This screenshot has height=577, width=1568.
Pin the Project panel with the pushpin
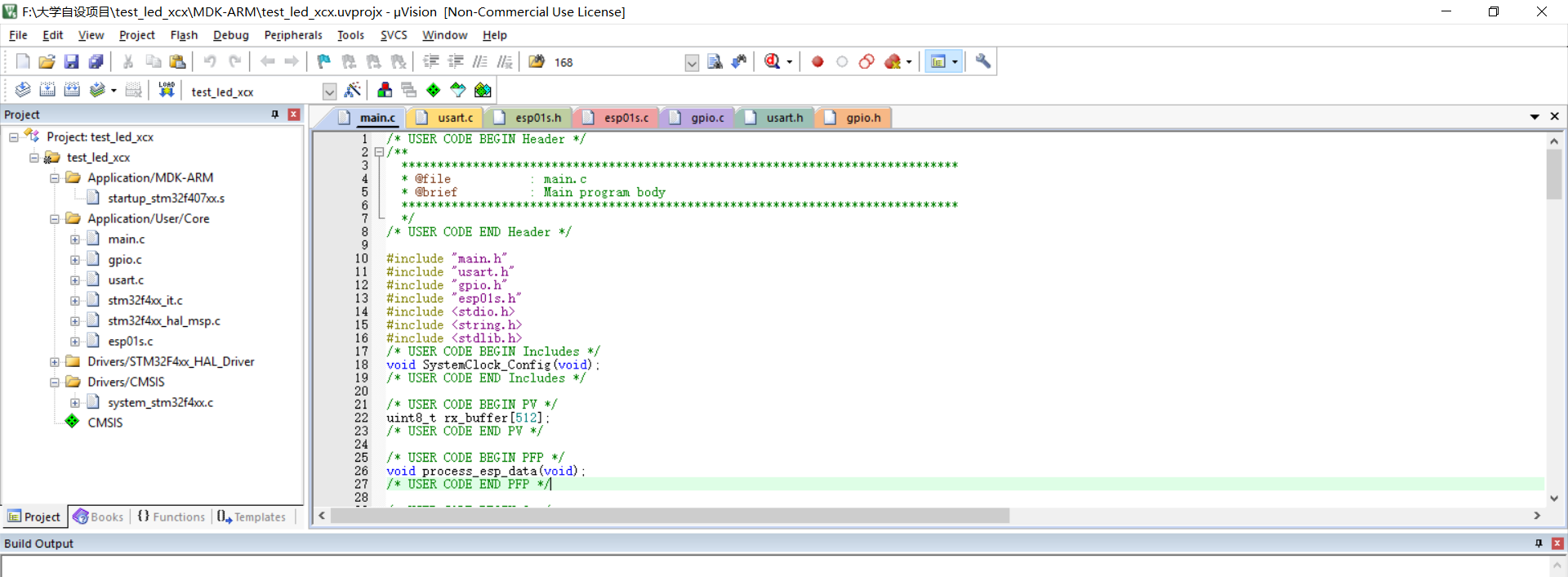coord(275,114)
